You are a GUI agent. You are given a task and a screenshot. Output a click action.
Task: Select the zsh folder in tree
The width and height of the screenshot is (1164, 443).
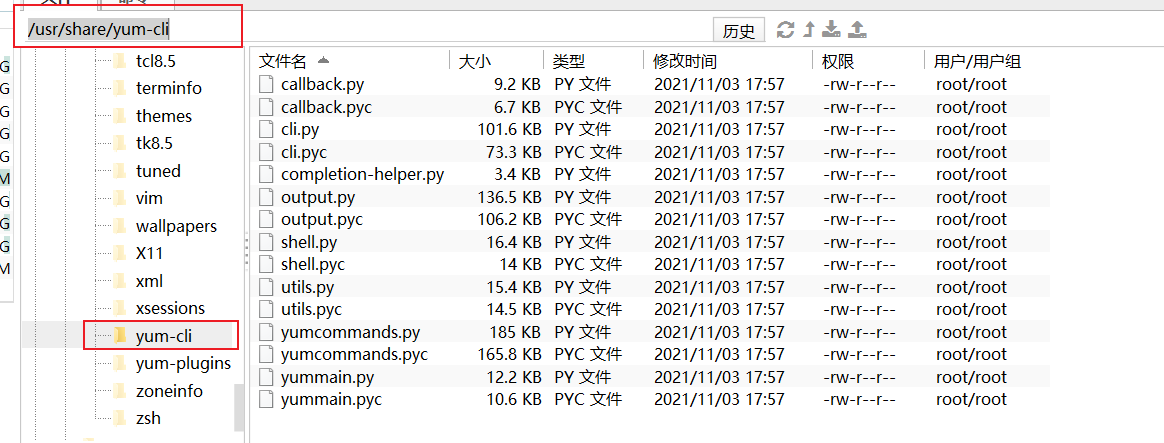148,418
